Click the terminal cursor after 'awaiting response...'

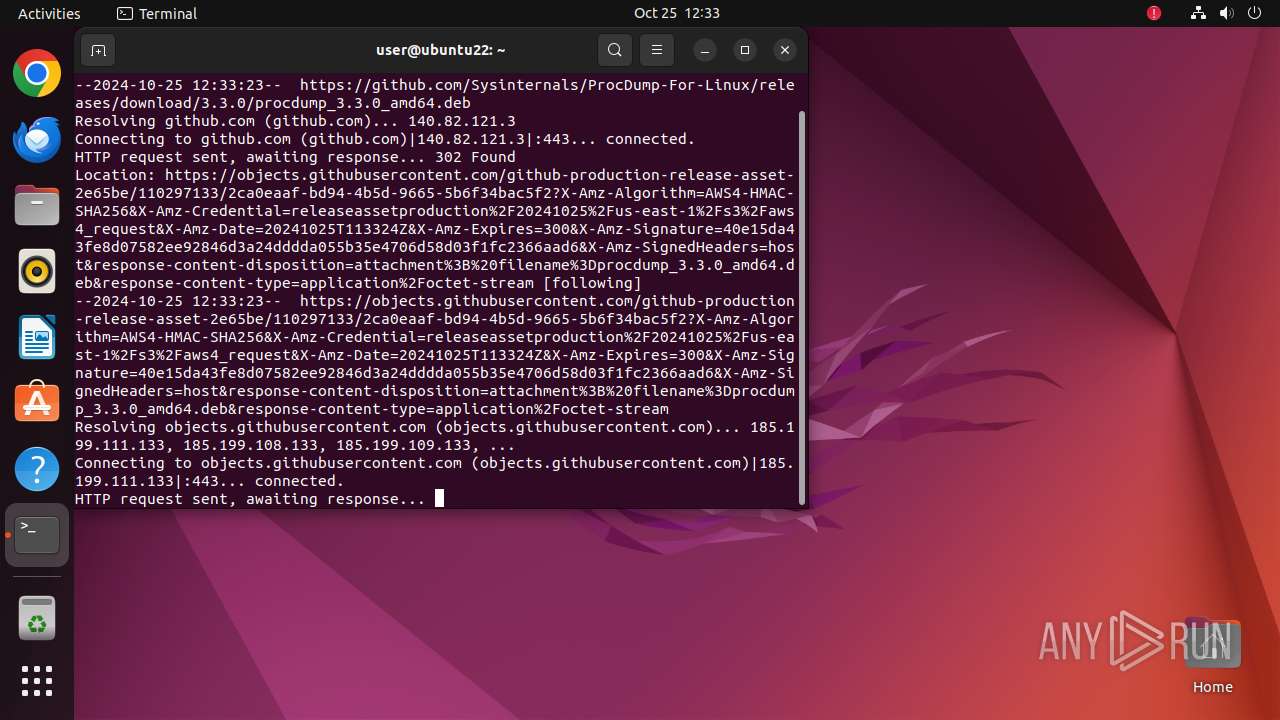[439, 498]
